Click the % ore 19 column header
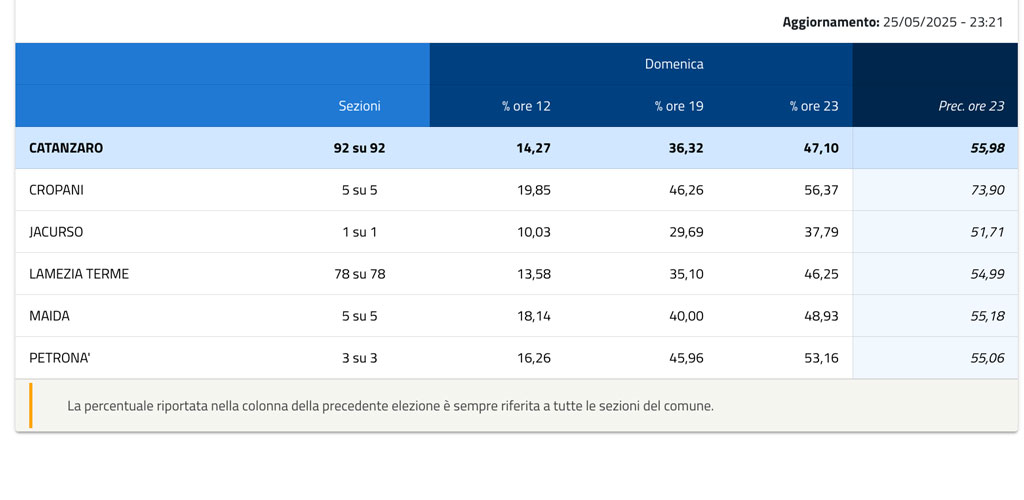 pyautogui.click(x=679, y=106)
